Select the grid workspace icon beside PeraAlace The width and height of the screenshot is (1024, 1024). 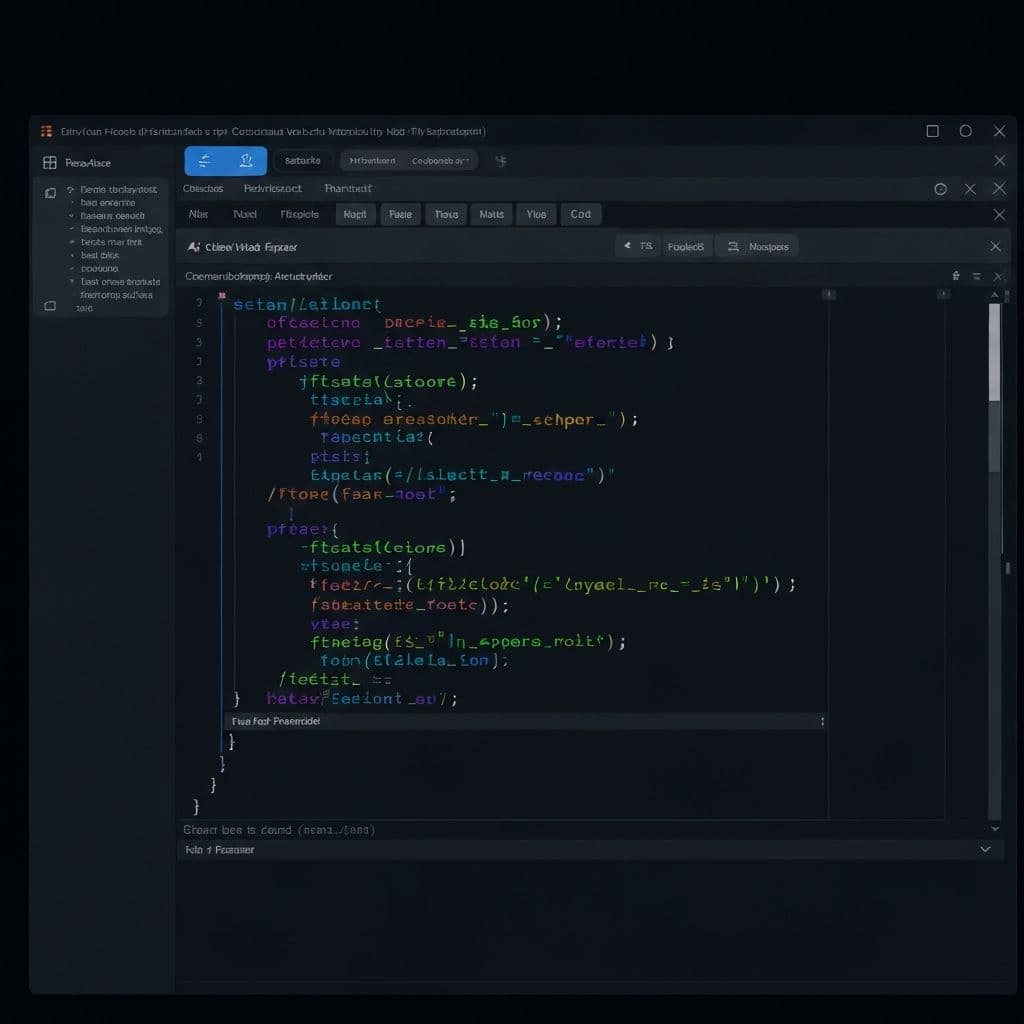coord(48,162)
